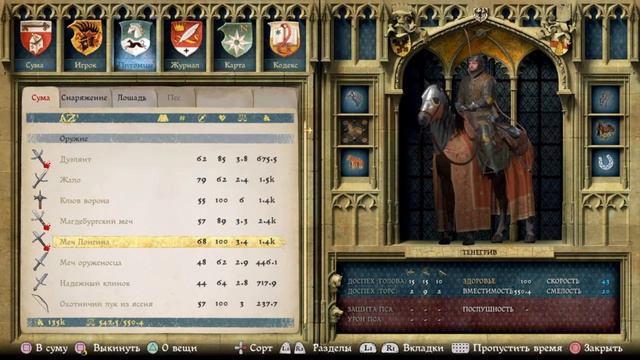Click the price column icon in header
This screenshot has width=640, height=360.
point(267,118)
